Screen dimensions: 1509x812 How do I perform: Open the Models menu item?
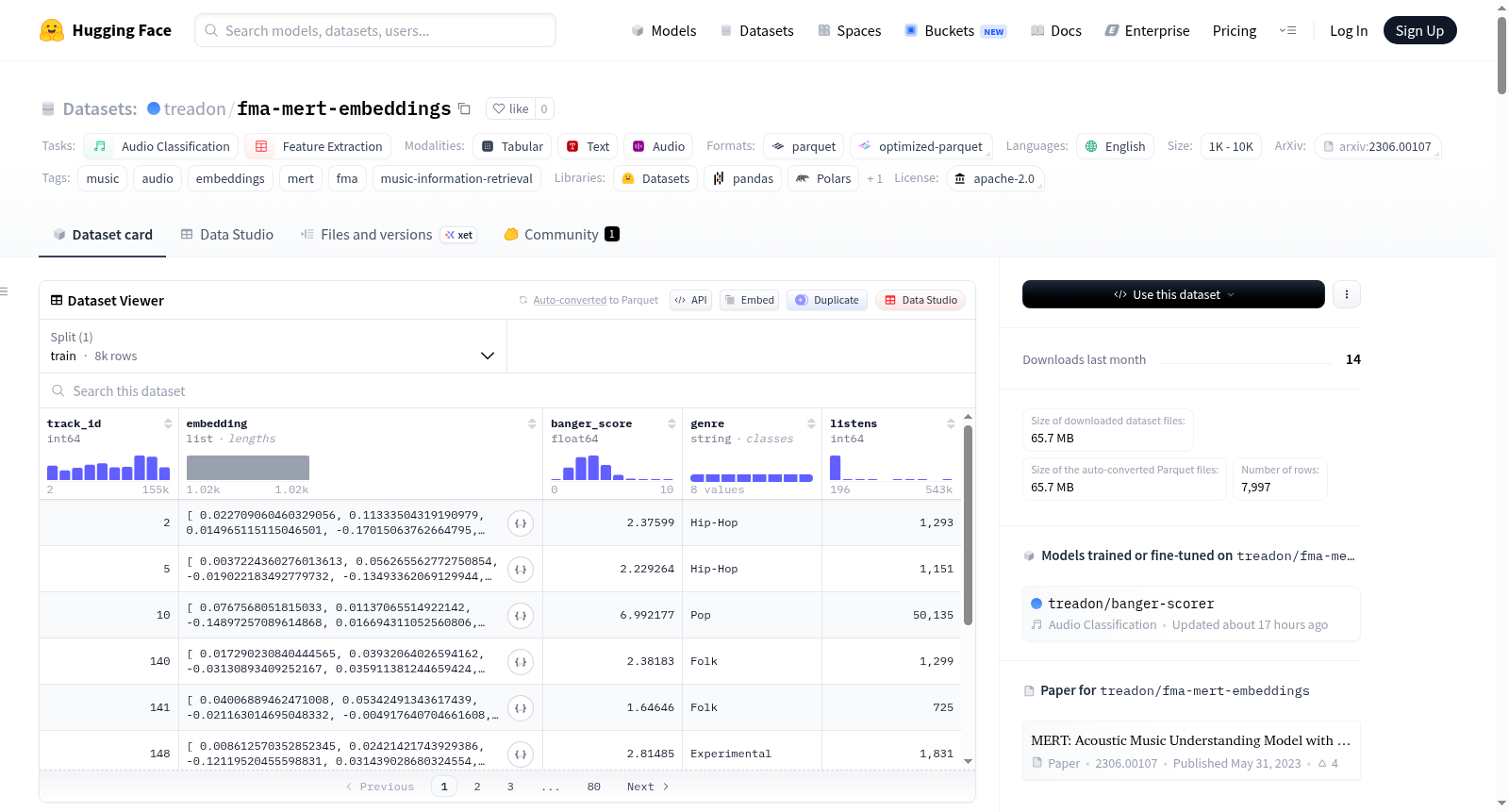point(664,30)
